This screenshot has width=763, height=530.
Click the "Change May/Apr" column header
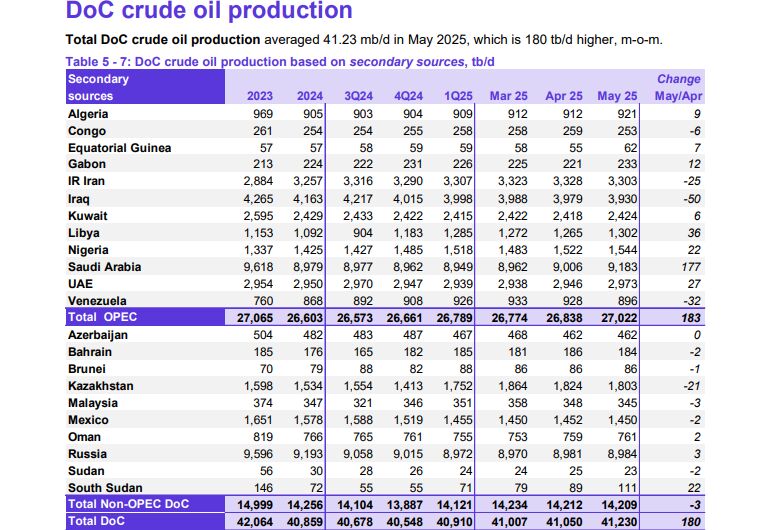pos(678,88)
